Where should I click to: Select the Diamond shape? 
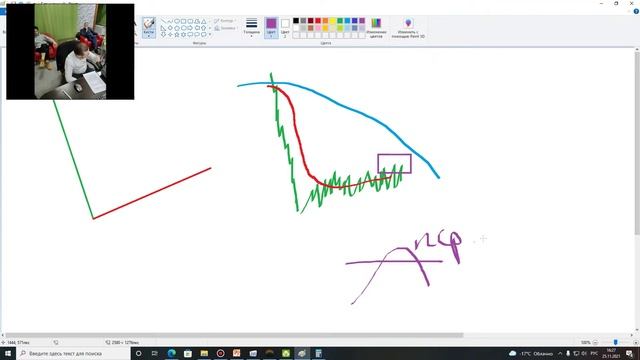pos(170,28)
